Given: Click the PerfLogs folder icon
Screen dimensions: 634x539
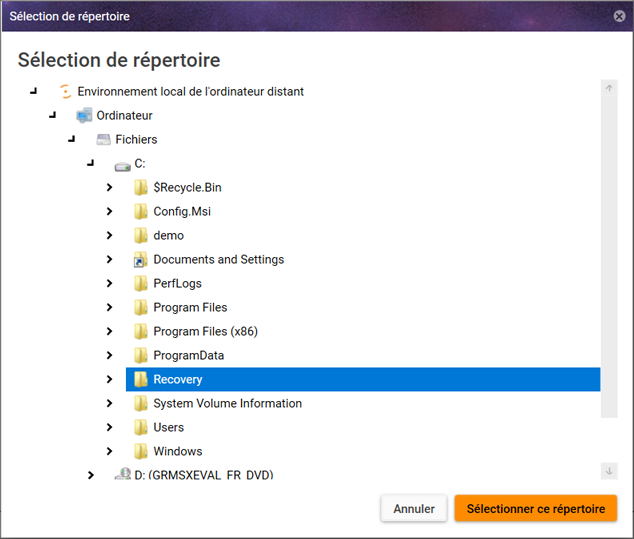Looking at the screenshot, I should (141, 283).
